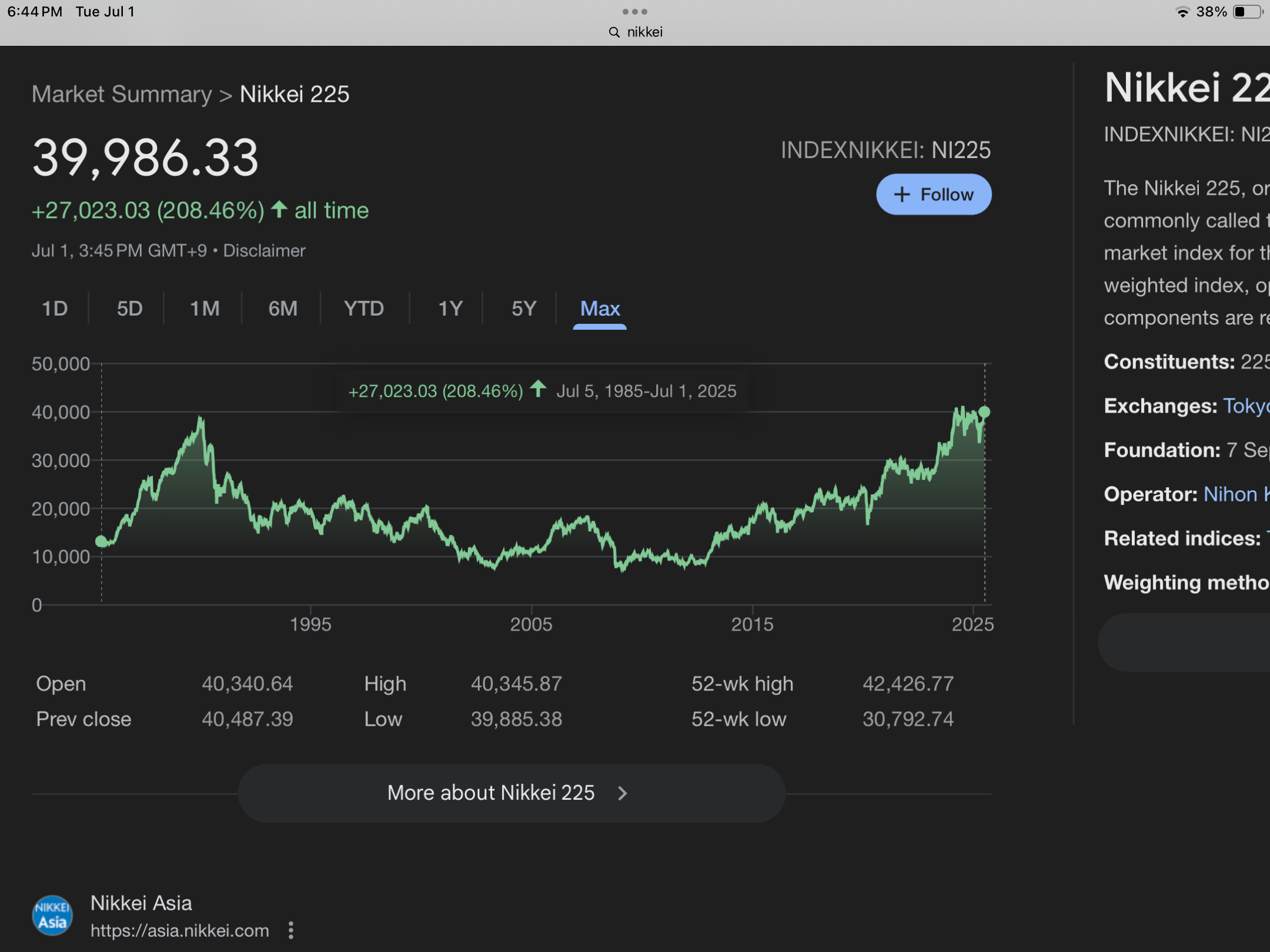Screen dimensions: 1270x952
Task: Show the 1Y chart range
Action: [x=450, y=309]
